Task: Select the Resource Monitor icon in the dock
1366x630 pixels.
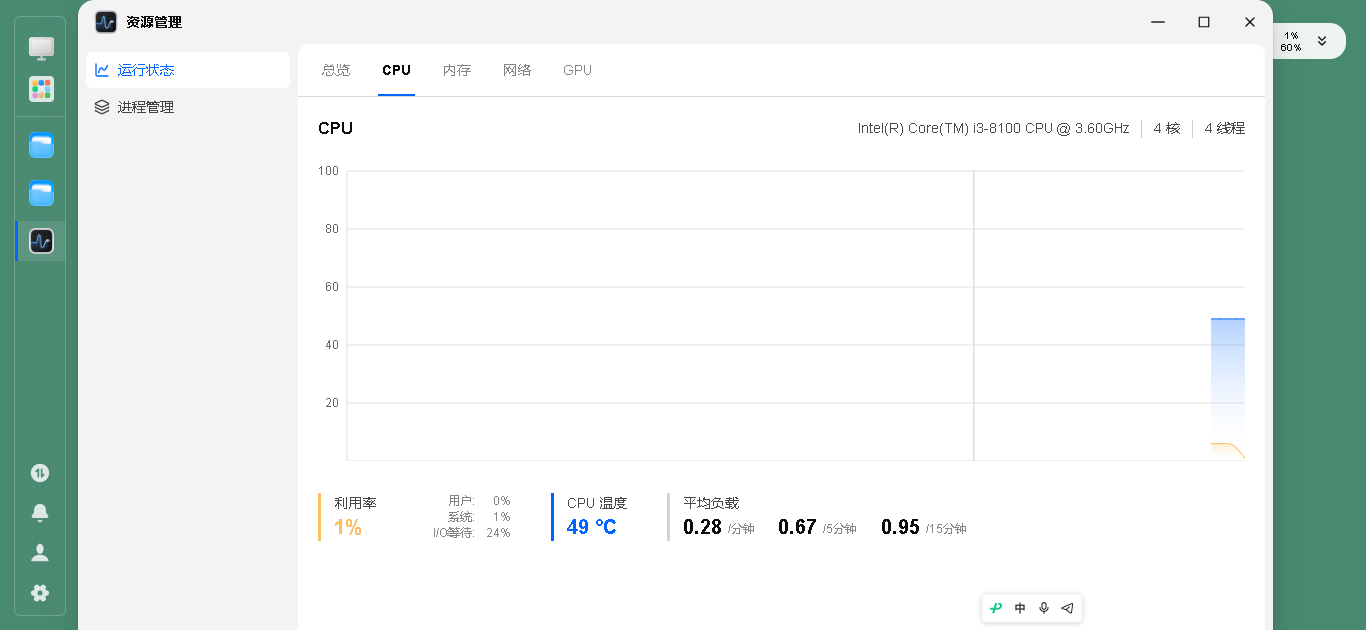Action: click(x=41, y=241)
